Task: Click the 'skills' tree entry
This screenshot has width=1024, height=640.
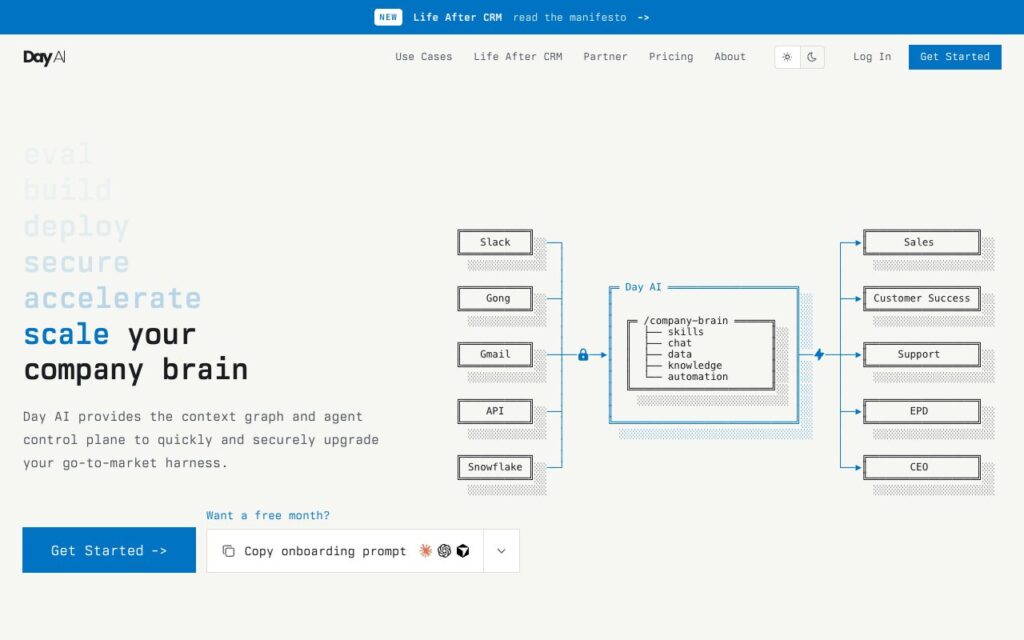Action: (x=686, y=332)
